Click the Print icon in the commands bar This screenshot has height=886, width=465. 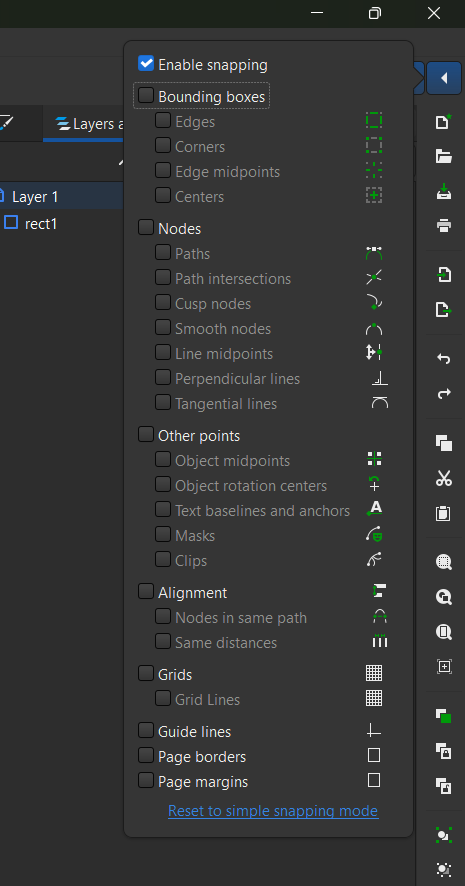coord(444,226)
